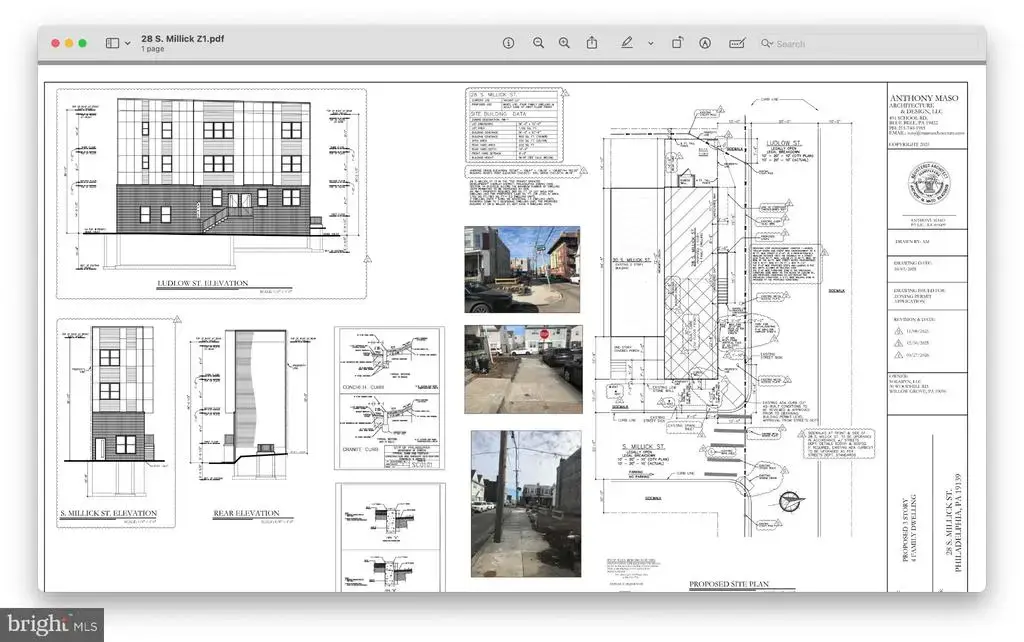Image resolution: width=1024 pixels, height=642 pixels.
Task: Select the Highlight pen tool
Action: pyautogui.click(x=626, y=43)
